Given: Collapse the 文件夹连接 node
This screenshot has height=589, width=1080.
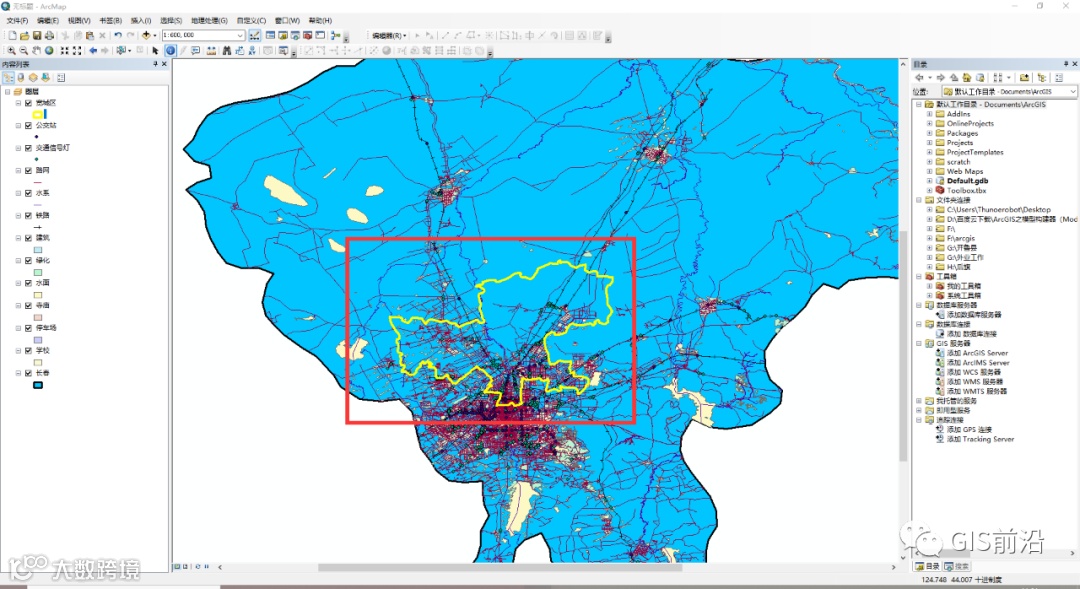Looking at the screenshot, I should [919, 200].
